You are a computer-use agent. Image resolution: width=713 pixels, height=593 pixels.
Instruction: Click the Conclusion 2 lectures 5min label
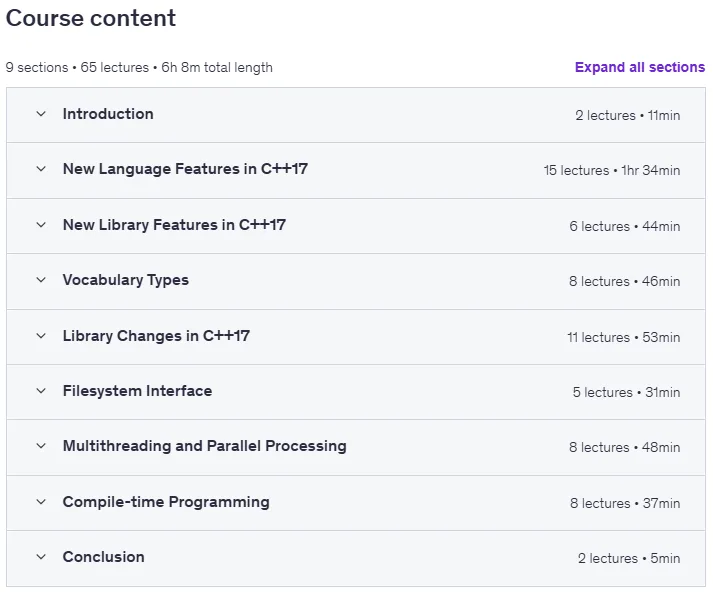[x=629, y=558]
